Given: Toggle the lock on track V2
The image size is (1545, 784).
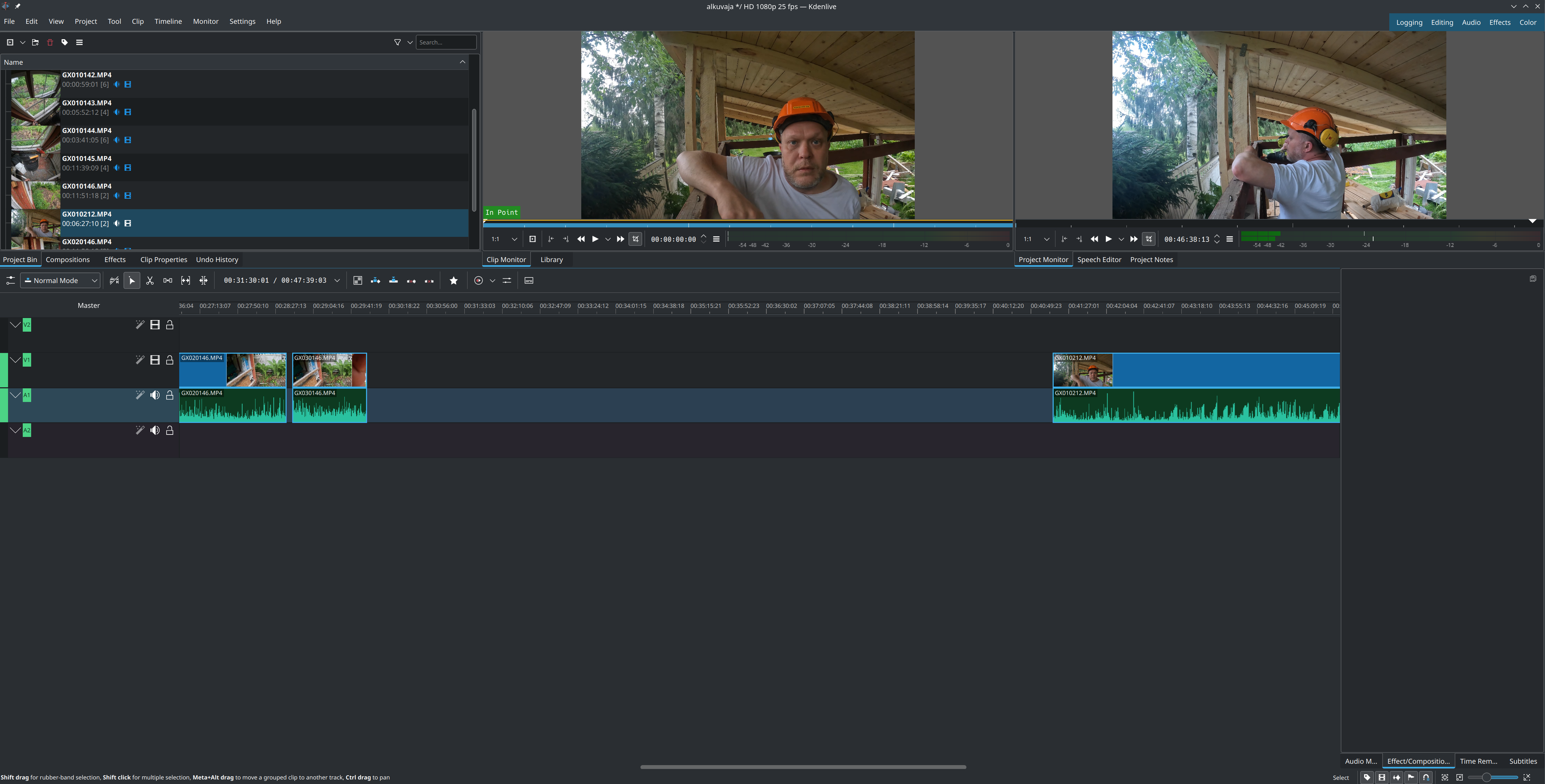Looking at the screenshot, I should (x=170, y=325).
